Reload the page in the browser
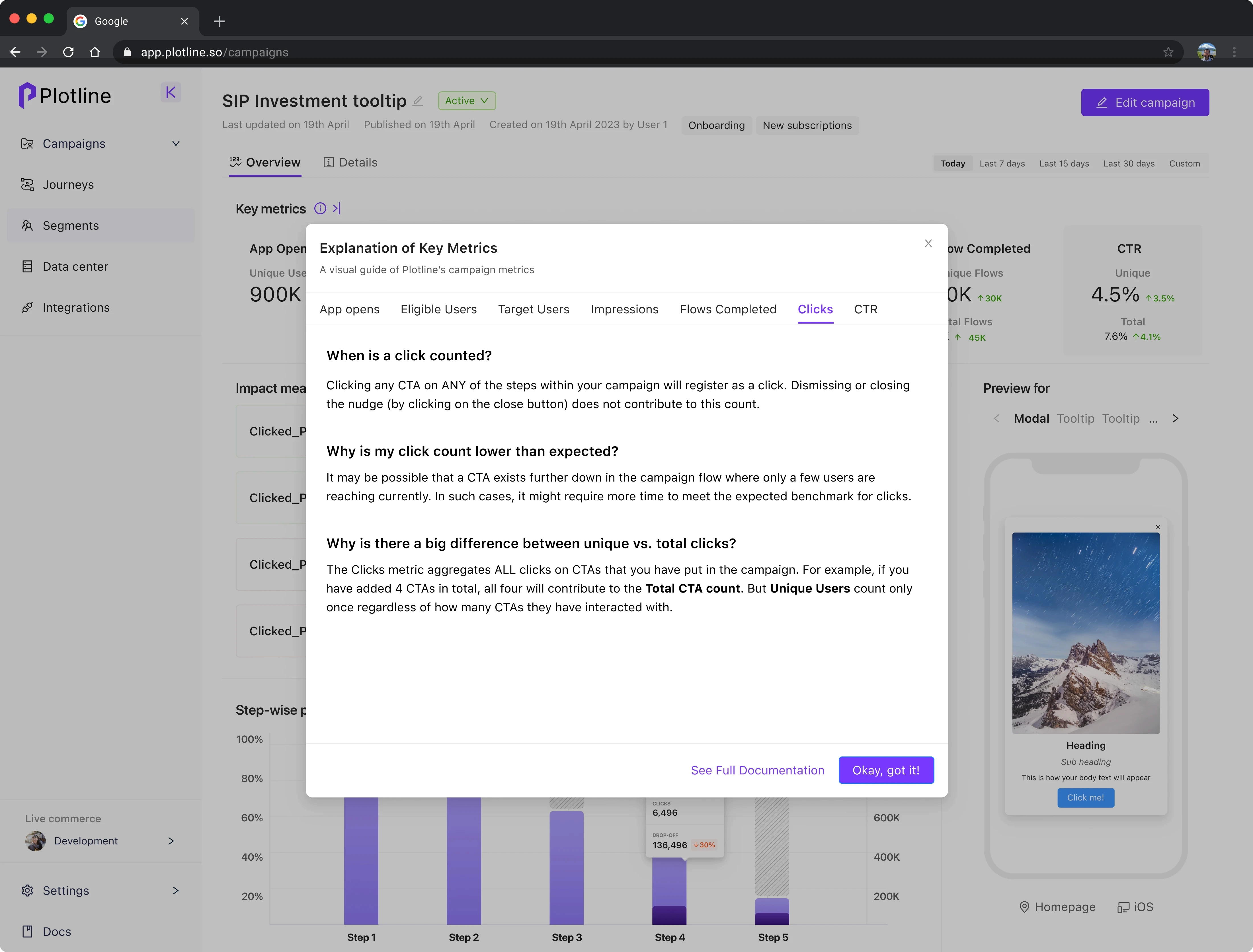Screen dimensions: 1253x952 click(69, 52)
